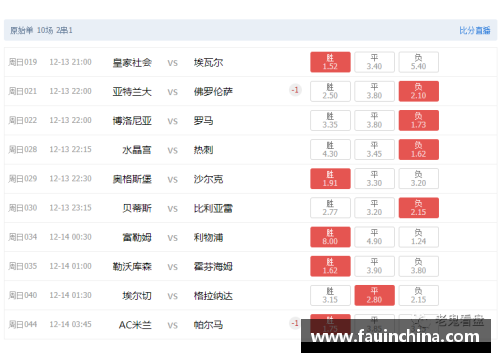Click the -1 handicap badge for 亚特兰大
The width and height of the screenshot is (500, 362).
[295, 90]
